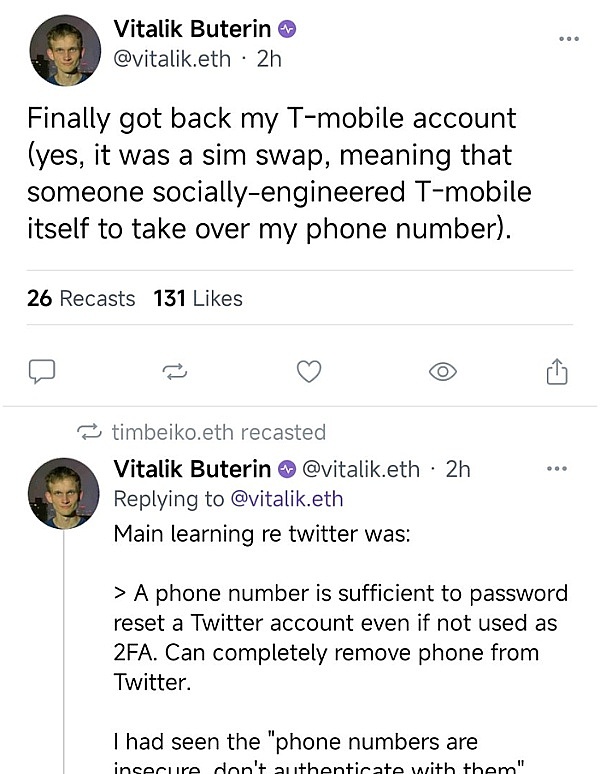View the 131 Likes list
This screenshot has width=600, height=774.
(x=198, y=298)
